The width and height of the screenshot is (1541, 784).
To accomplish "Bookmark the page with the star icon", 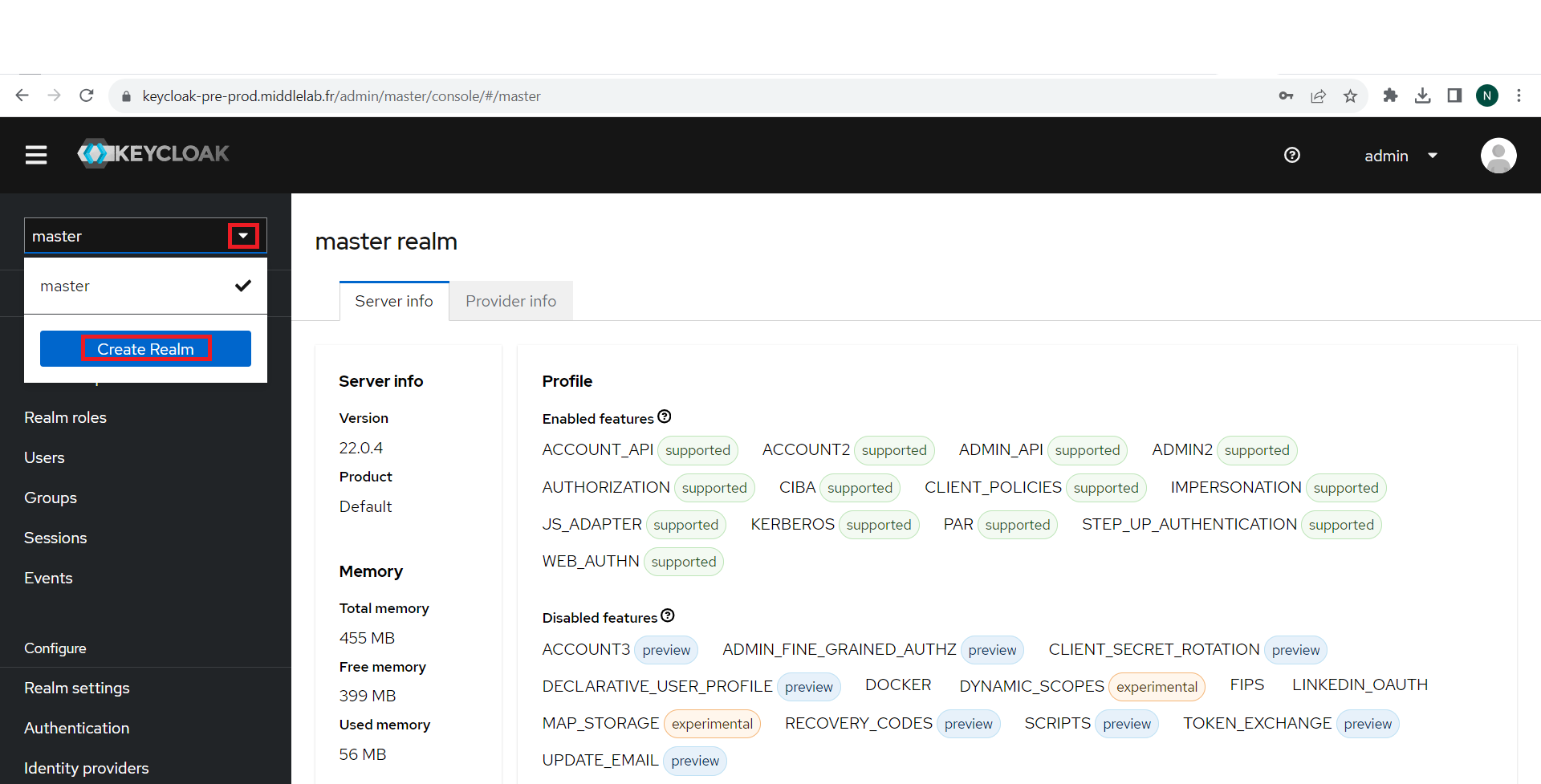I will [x=1351, y=95].
